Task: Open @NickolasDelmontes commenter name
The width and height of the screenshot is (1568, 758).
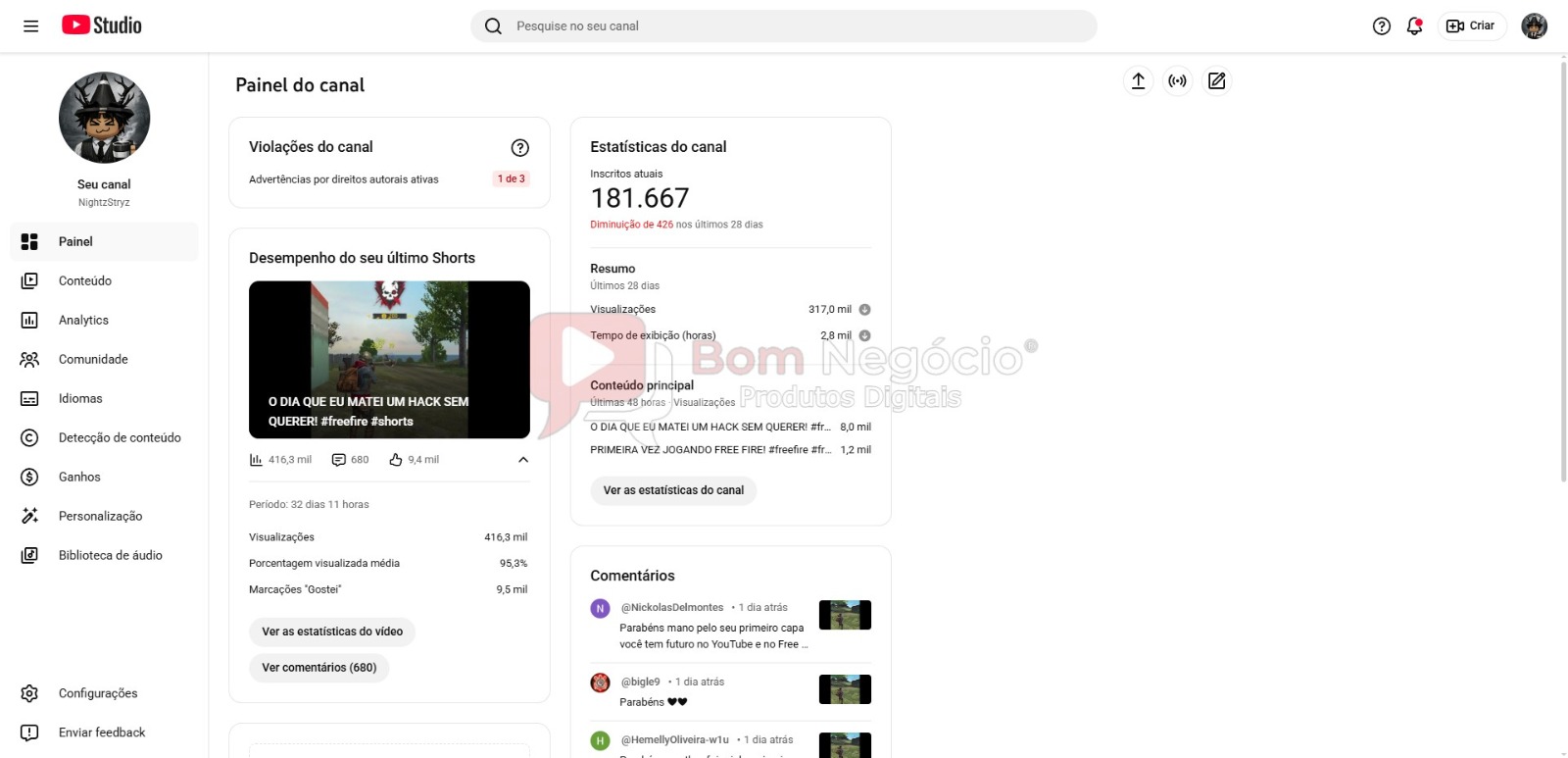Action: point(672,608)
